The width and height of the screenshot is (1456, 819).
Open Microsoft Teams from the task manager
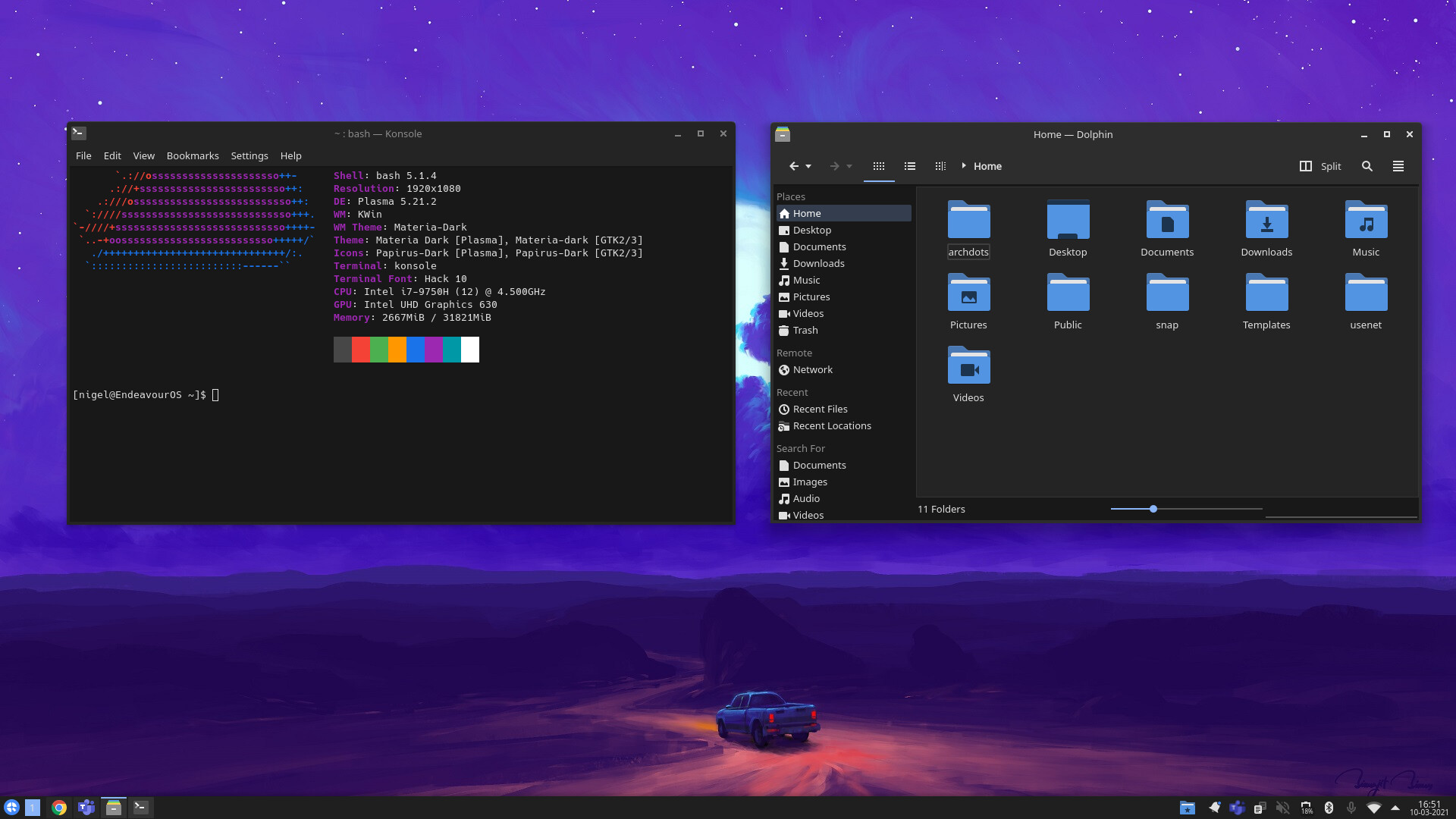pyautogui.click(x=86, y=808)
